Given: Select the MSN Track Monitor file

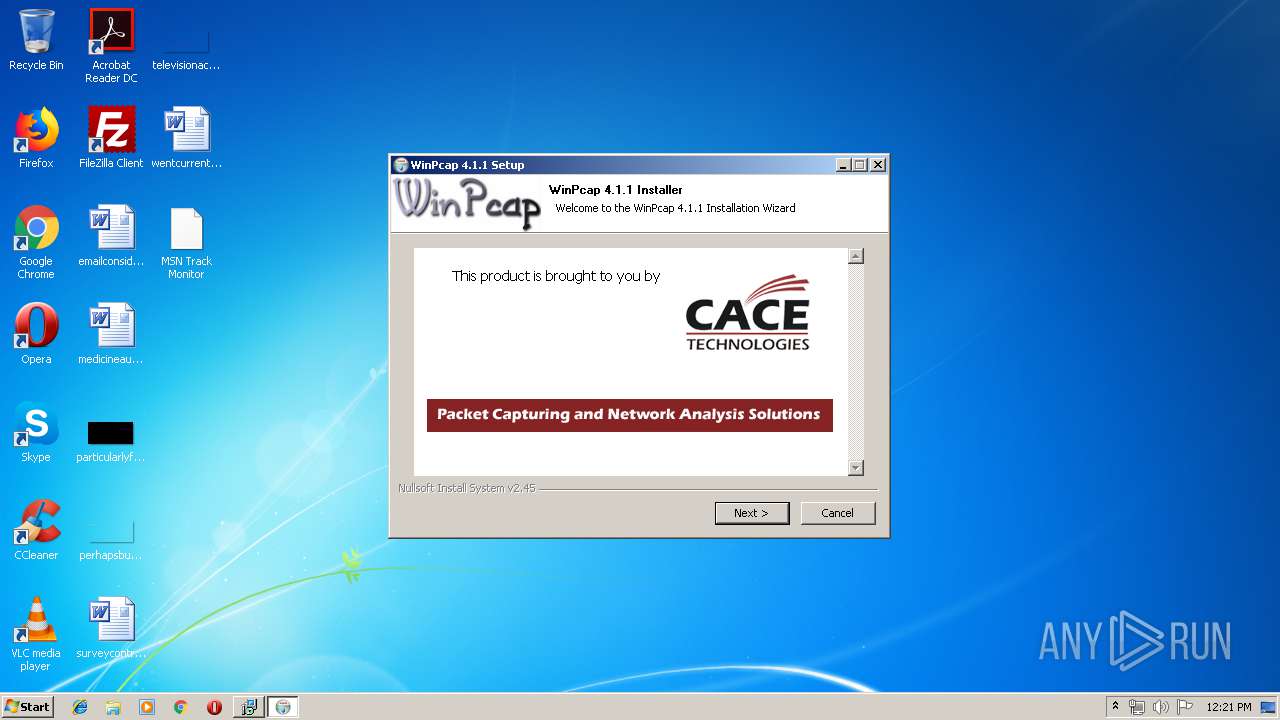Looking at the screenshot, I should click(x=186, y=243).
